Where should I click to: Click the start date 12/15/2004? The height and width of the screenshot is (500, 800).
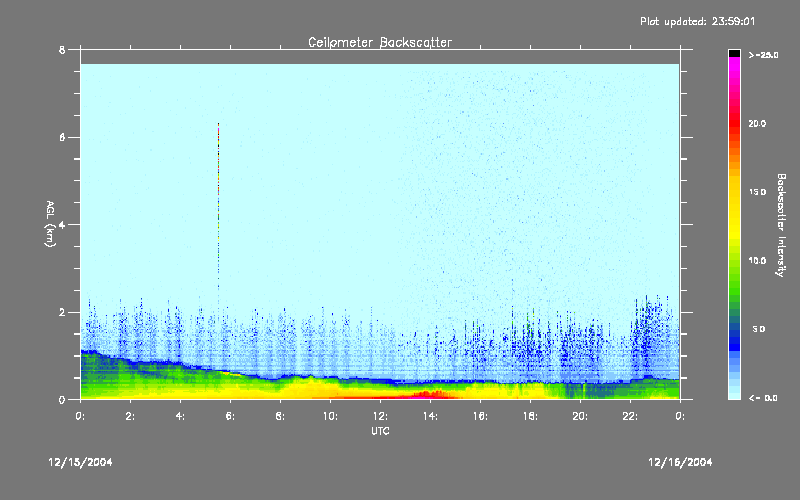pyautogui.click(x=80, y=462)
